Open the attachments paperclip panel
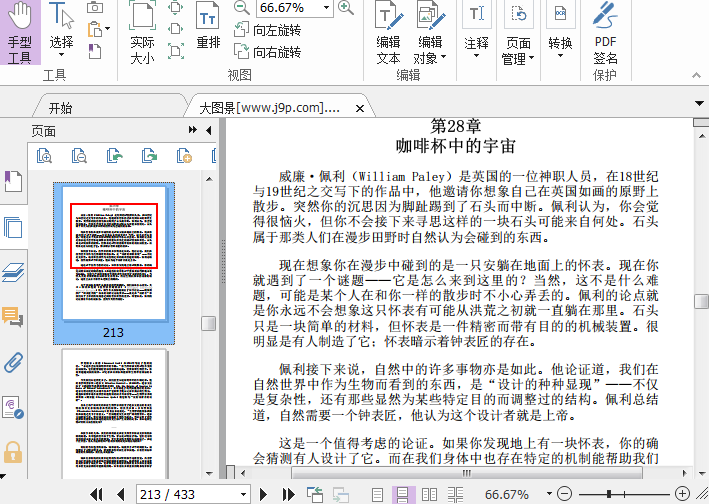 coord(13,362)
